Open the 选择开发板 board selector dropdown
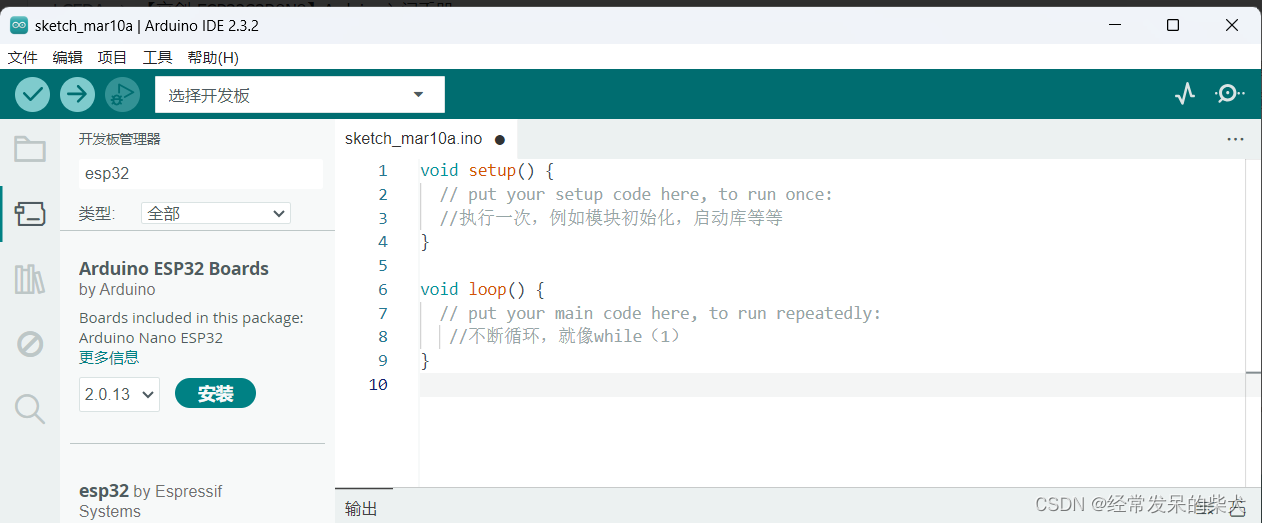 click(300, 95)
